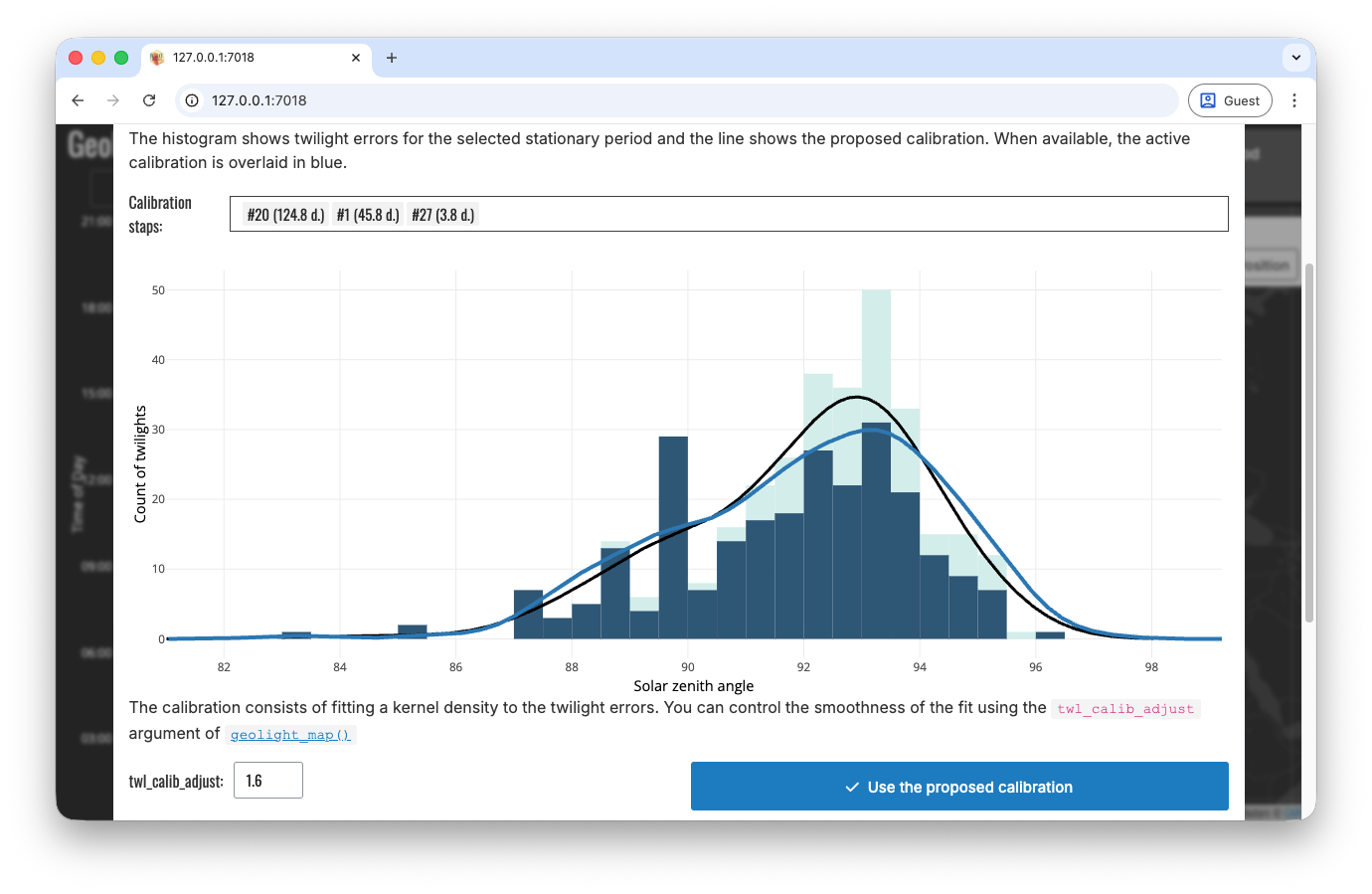Open the geolight_map() link

tap(290, 735)
